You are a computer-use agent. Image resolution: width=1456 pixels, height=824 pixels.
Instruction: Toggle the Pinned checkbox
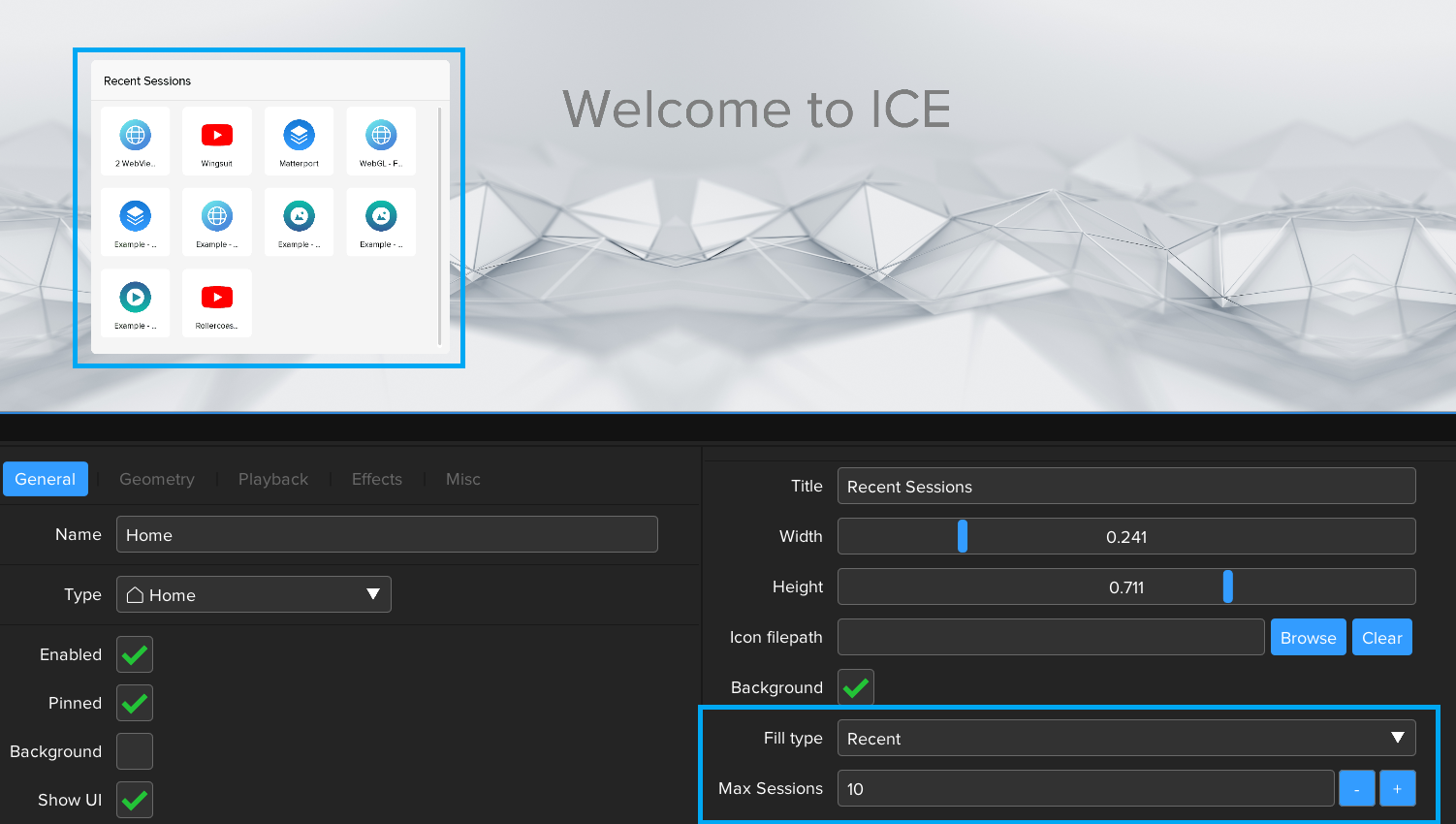[x=135, y=704]
